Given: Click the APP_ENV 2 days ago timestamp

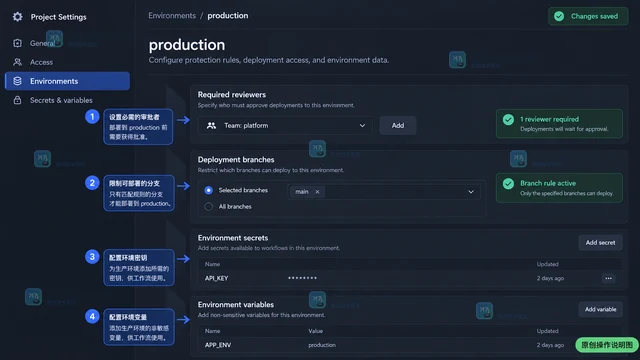Looking at the screenshot, I should point(550,345).
